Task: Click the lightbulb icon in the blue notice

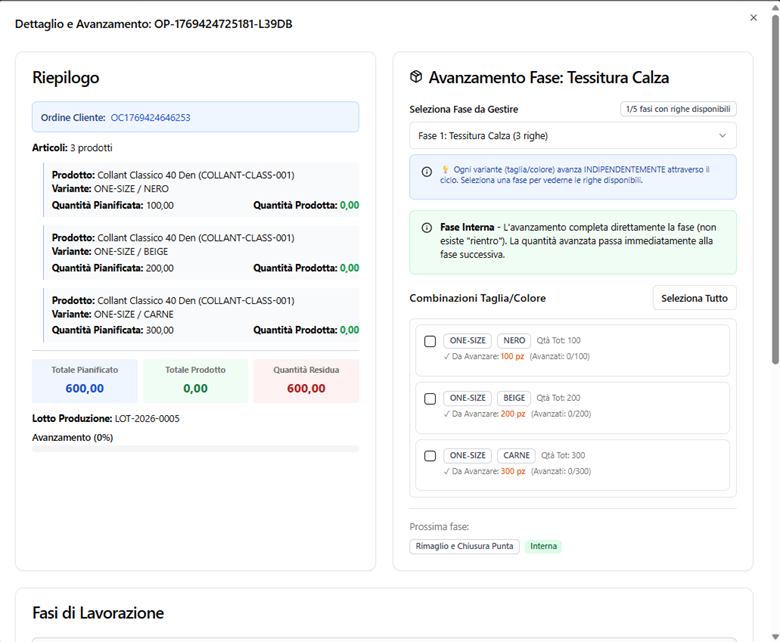Action: tap(446, 170)
